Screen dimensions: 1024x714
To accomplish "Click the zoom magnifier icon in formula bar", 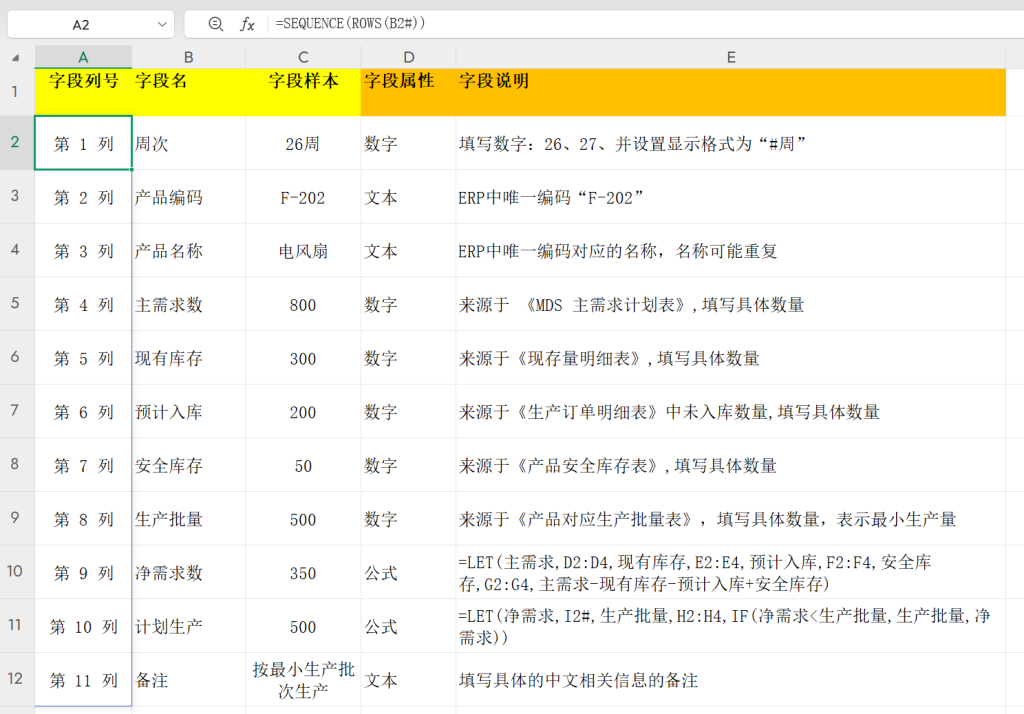I will [216, 24].
